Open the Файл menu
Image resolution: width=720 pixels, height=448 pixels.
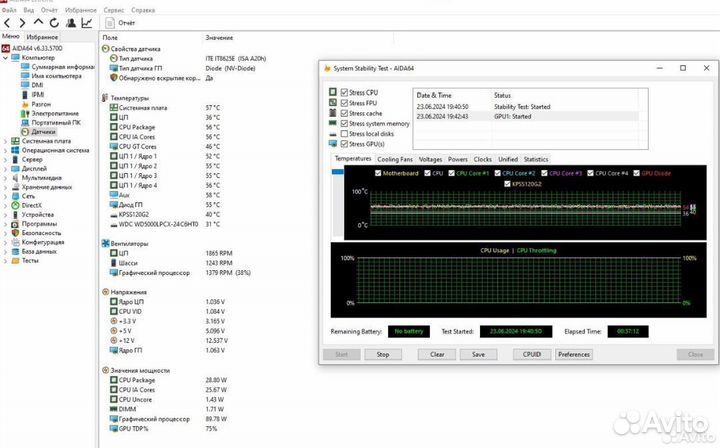coord(9,10)
